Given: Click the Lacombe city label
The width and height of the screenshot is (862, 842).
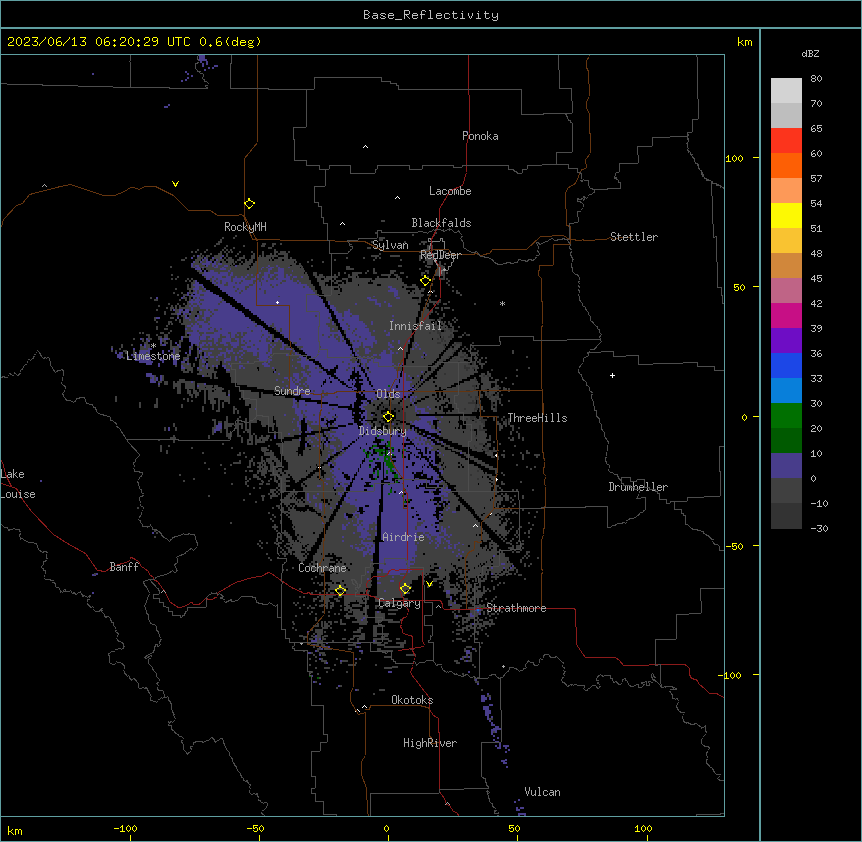Looking at the screenshot, I should coord(450,191).
